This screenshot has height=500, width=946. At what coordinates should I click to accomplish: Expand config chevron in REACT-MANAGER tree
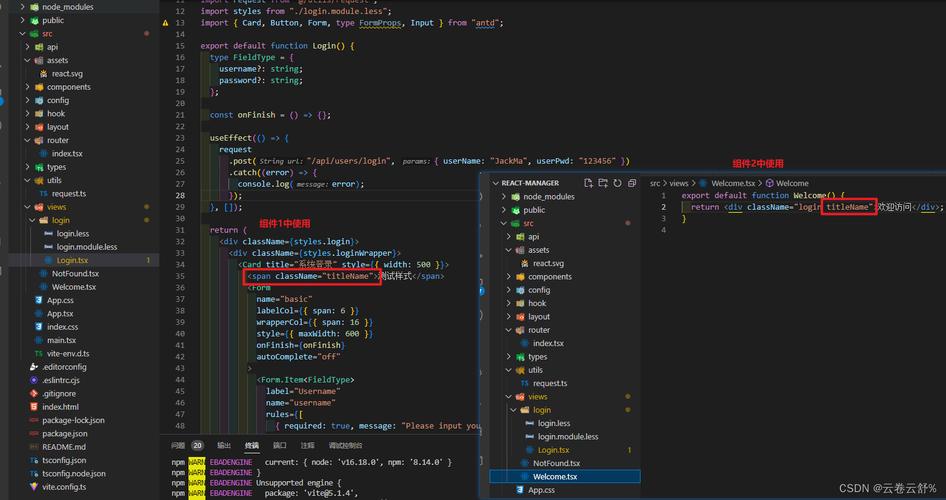pyautogui.click(x=509, y=290)
